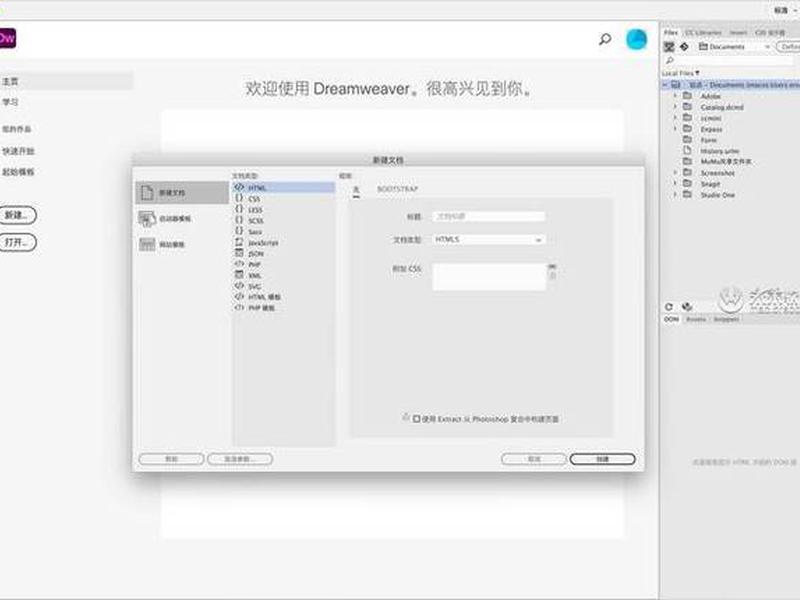Open 学习 in the left sidebar
Image resolution: width=800 pixels, height=600 pixels.
(x=10, y=102)
